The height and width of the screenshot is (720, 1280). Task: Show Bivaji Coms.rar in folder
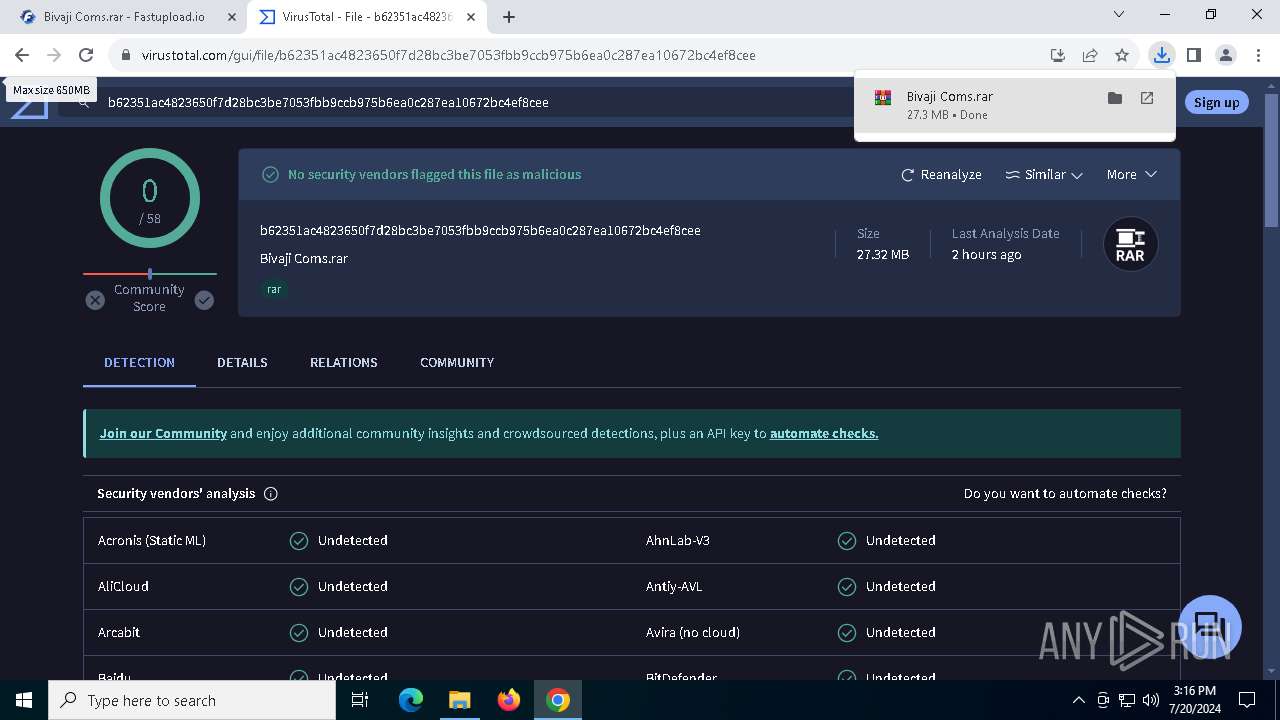(x=1115, y=98)
